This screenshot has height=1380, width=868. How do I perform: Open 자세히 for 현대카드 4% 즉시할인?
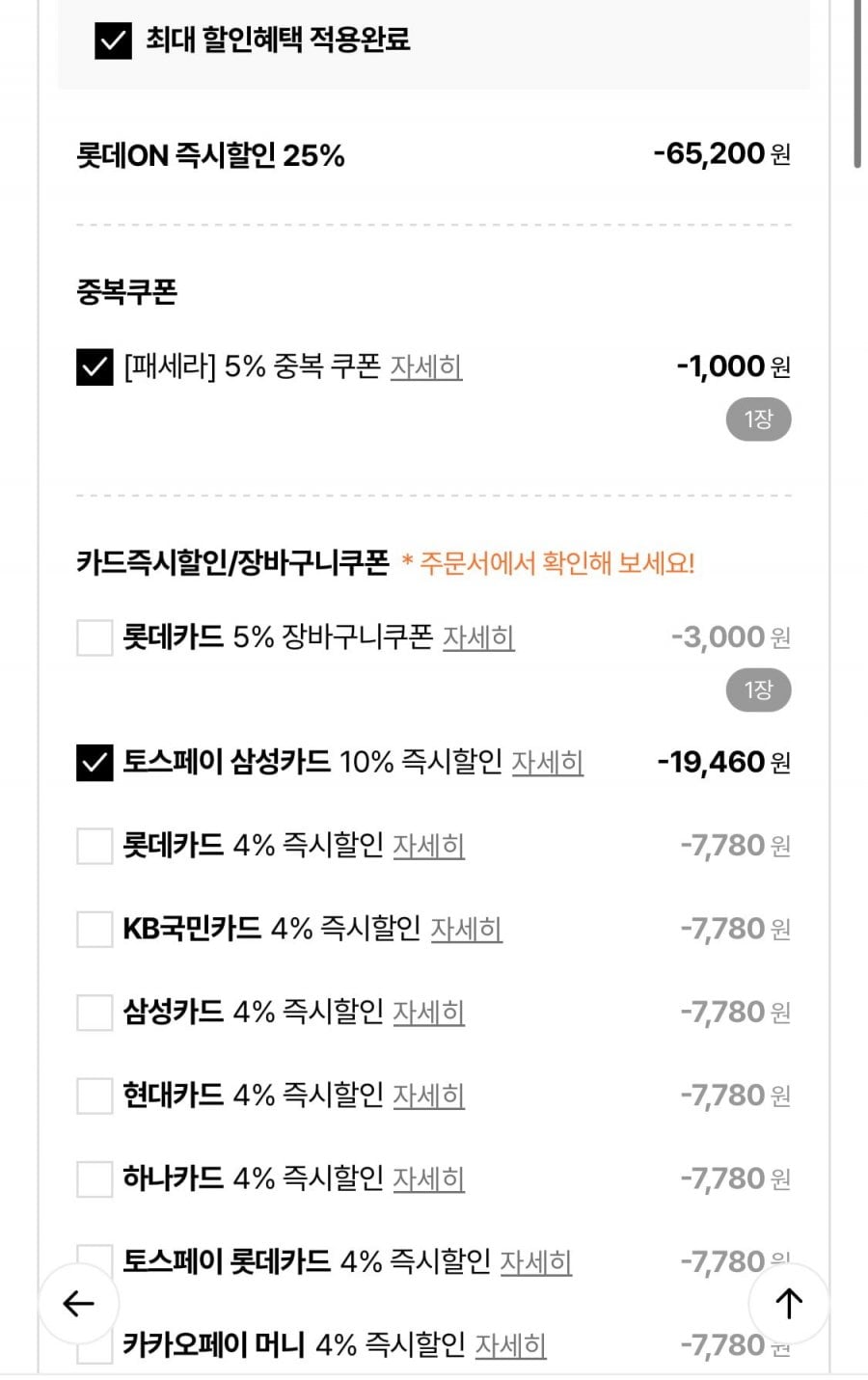428,1096
